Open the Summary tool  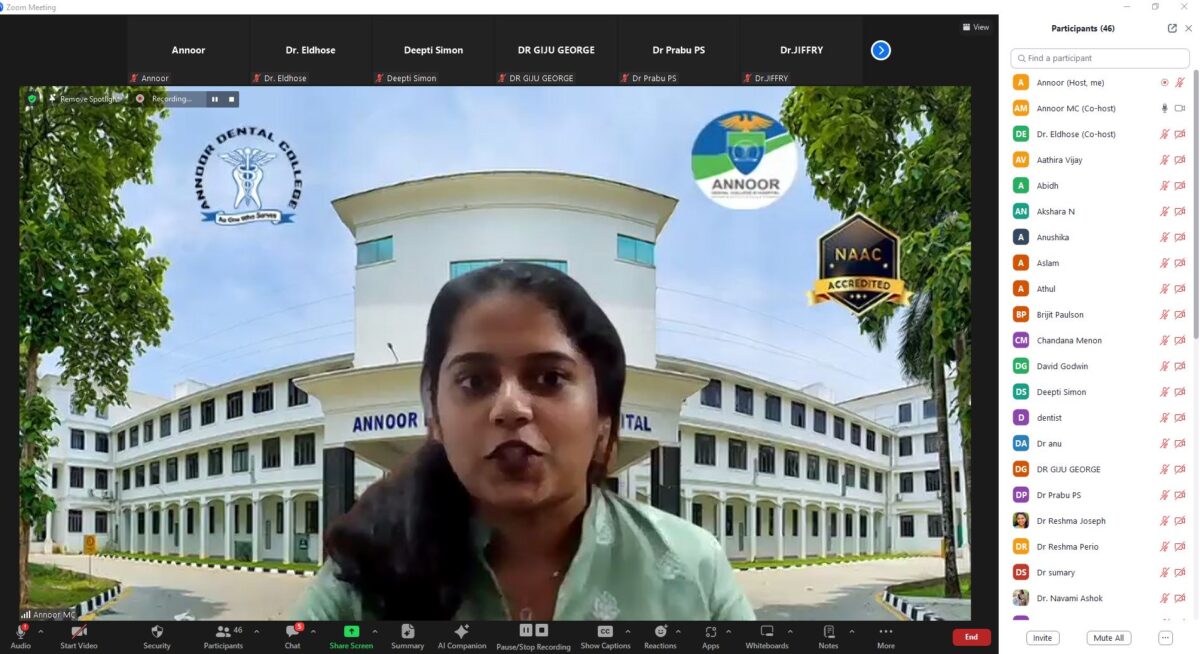407,632
